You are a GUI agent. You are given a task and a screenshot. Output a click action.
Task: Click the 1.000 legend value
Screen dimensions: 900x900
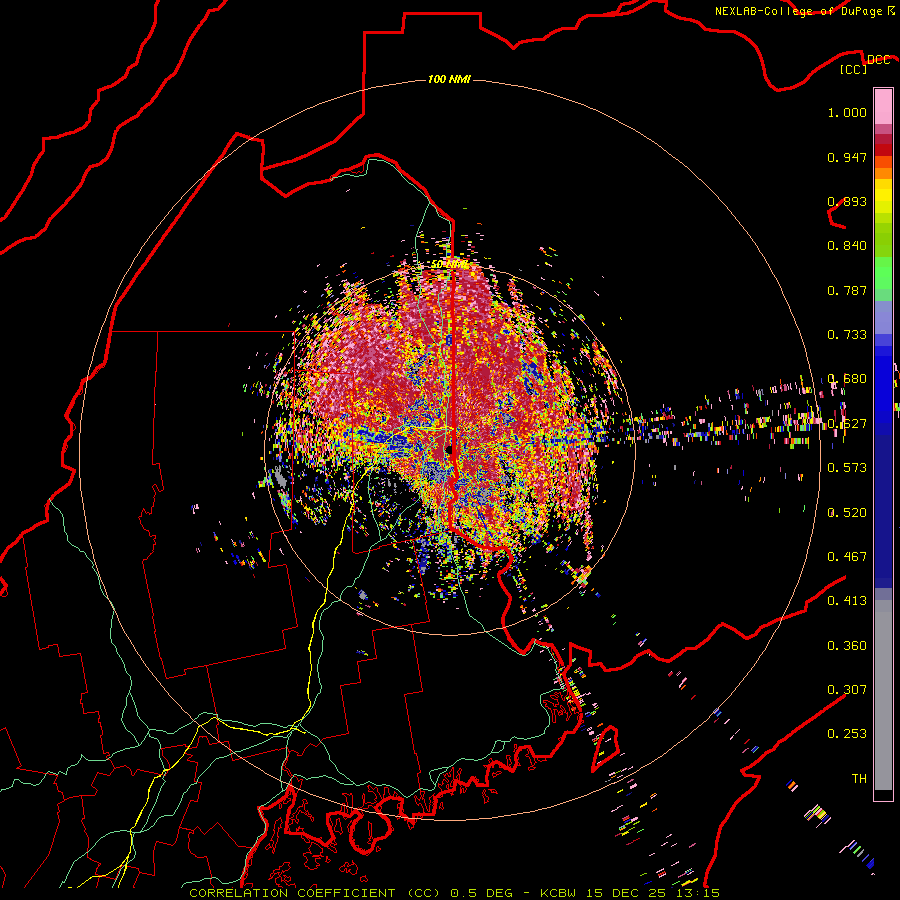click(847, 112)
